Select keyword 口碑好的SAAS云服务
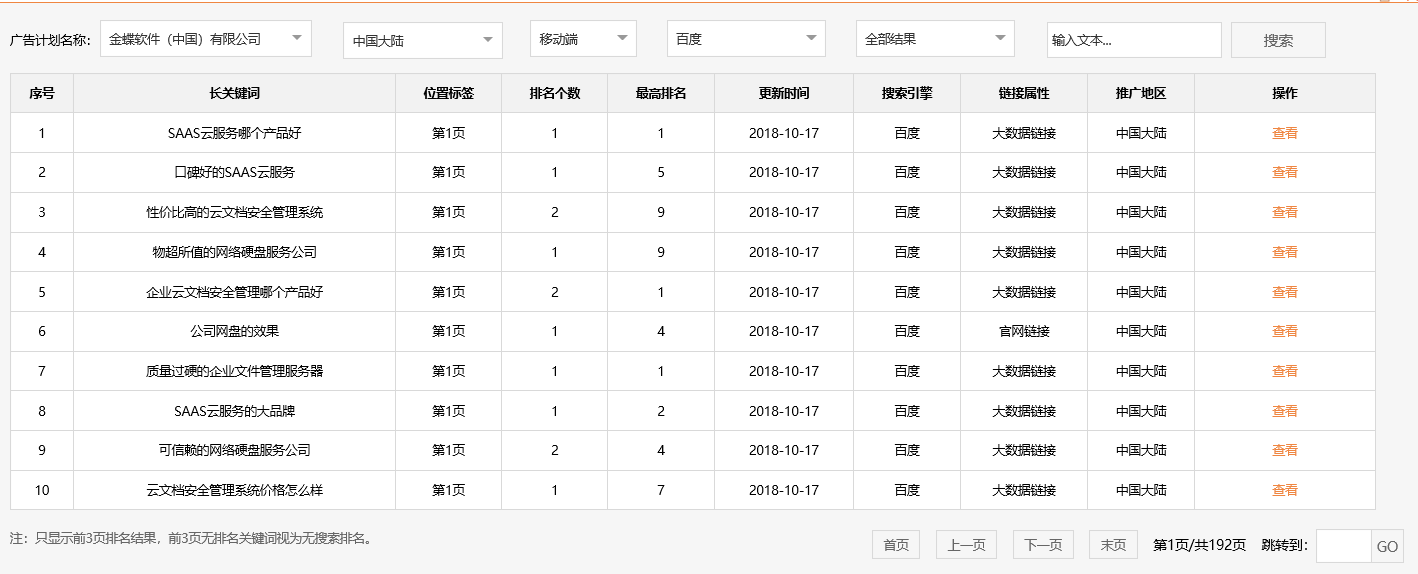This screenshot has height=574, width=1418. (x=235, y=172)
